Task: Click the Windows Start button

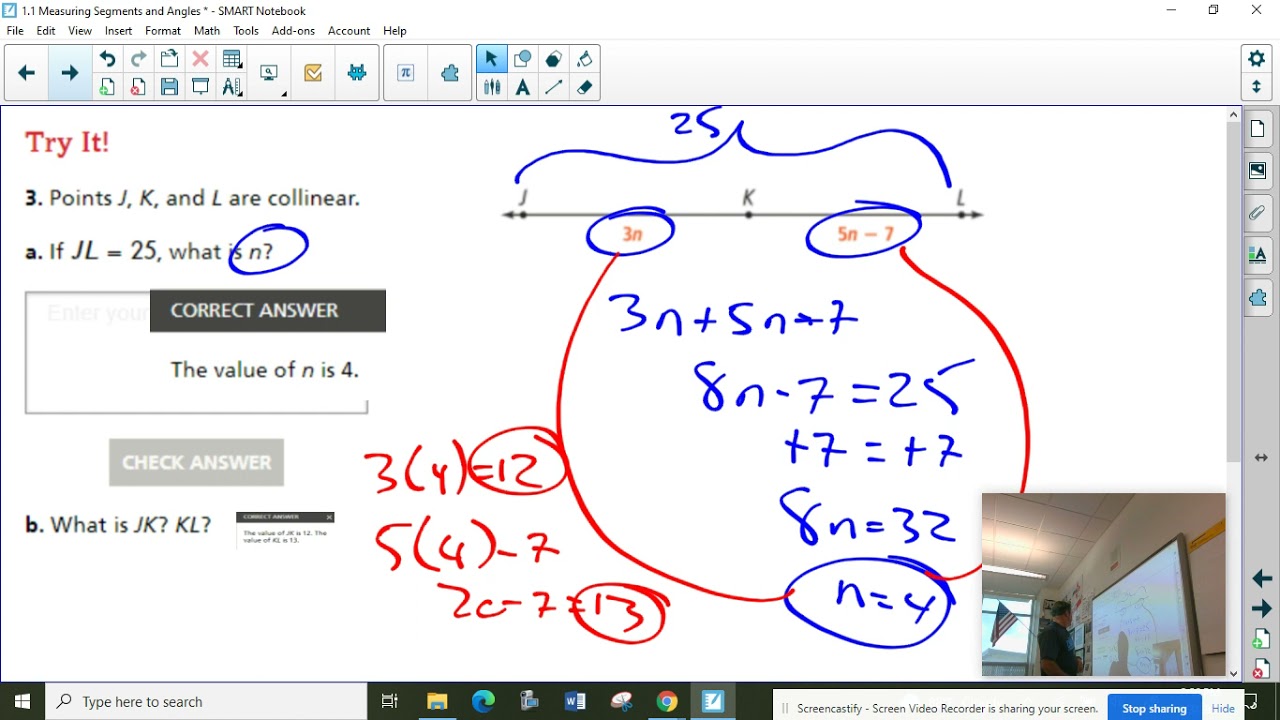Action: click(22, 701)
